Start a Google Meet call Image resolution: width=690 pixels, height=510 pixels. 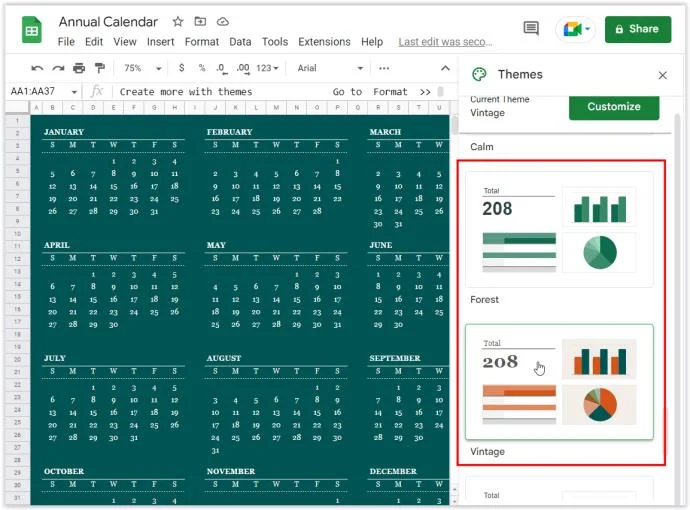coord(571,29)
